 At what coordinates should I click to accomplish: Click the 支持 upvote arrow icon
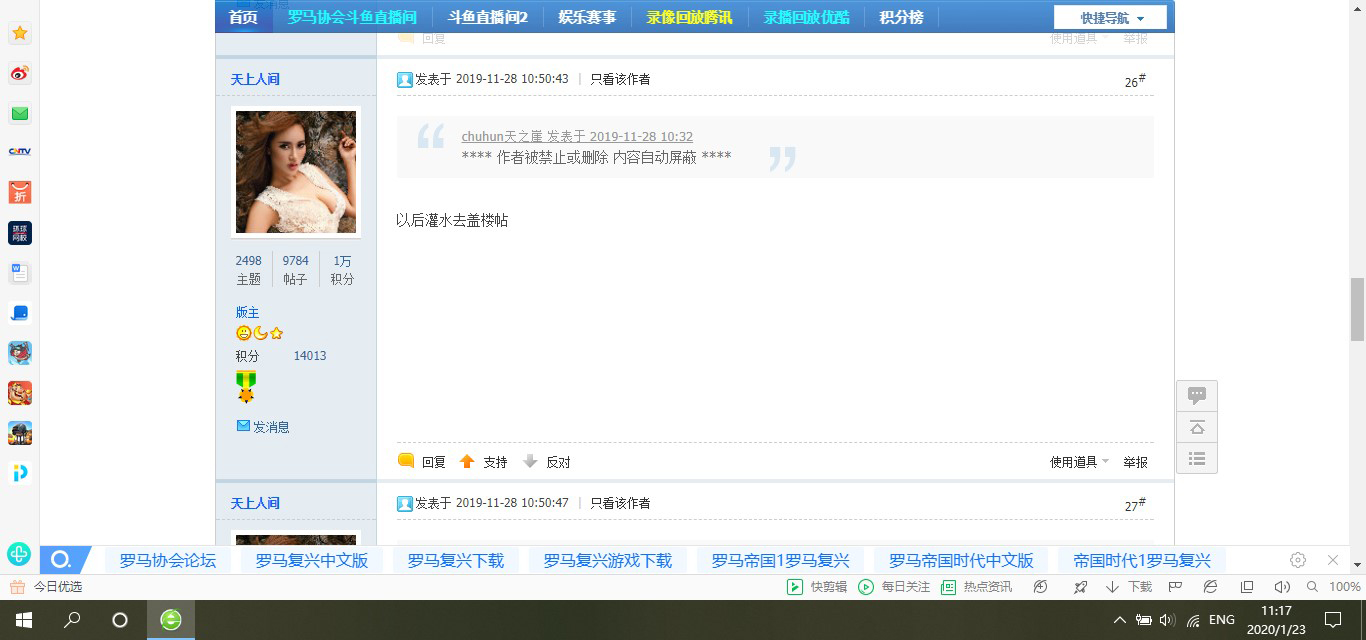[468, 461]
